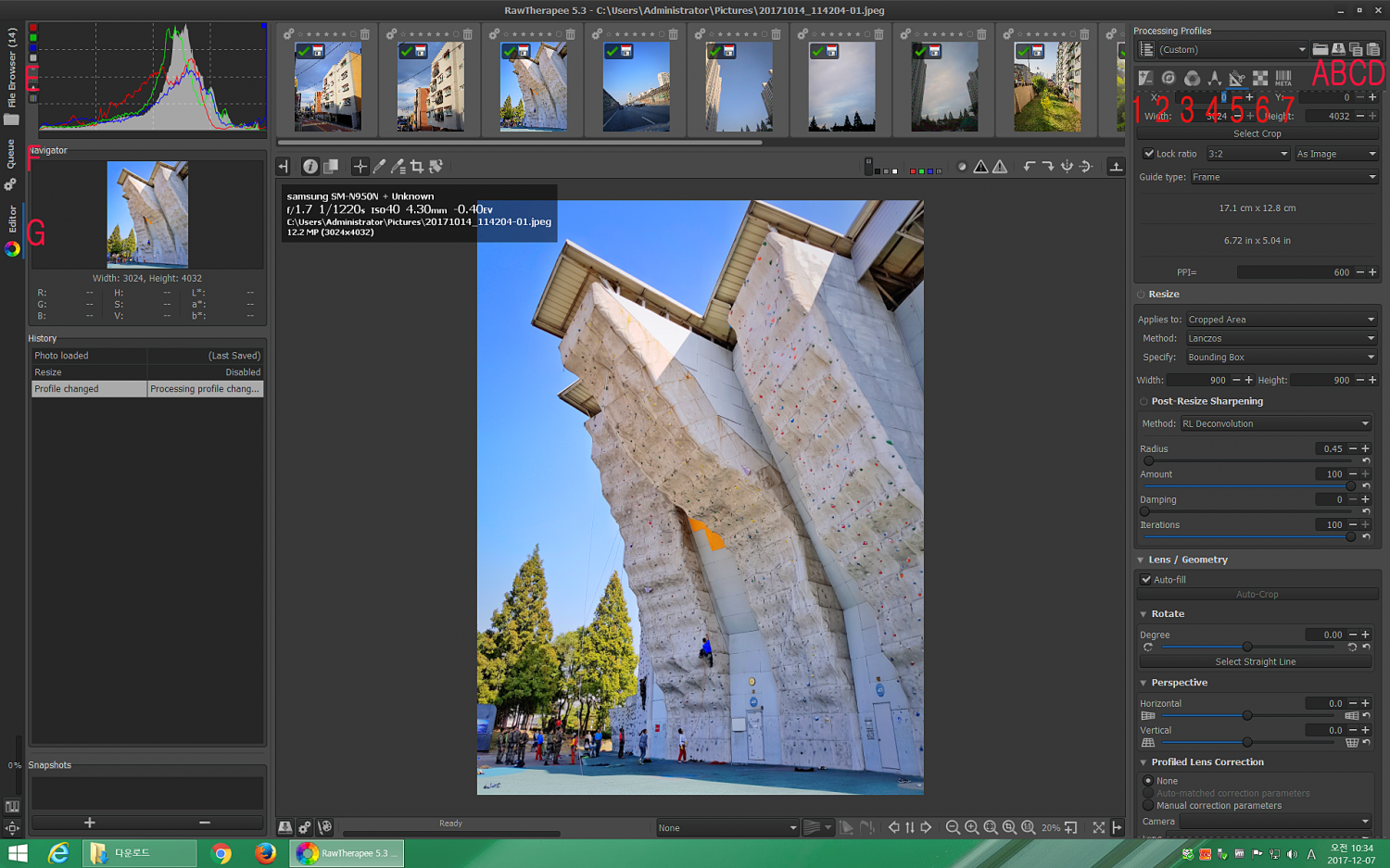Copy the processing profile to clipboard

(x=1356, y=49)
